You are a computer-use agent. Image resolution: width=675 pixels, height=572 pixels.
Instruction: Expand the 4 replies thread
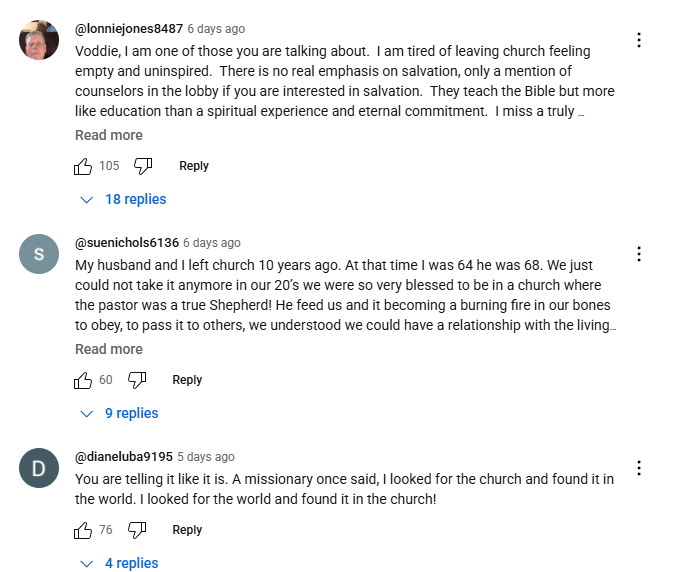tap(120, 563)
